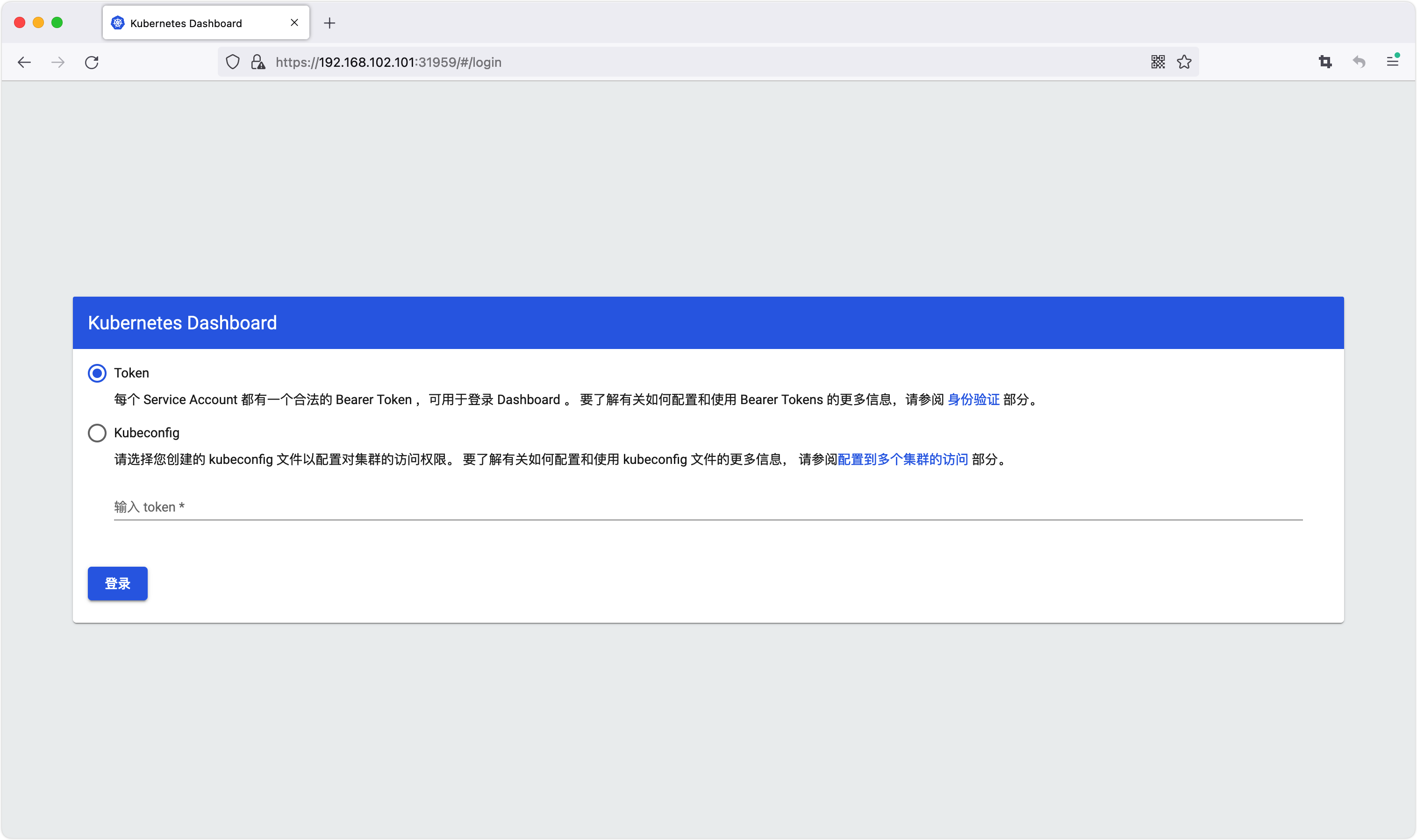Screen dimensions: 1417x840
Task: Focus the 输入 token input field
Action: click(708, 506)
